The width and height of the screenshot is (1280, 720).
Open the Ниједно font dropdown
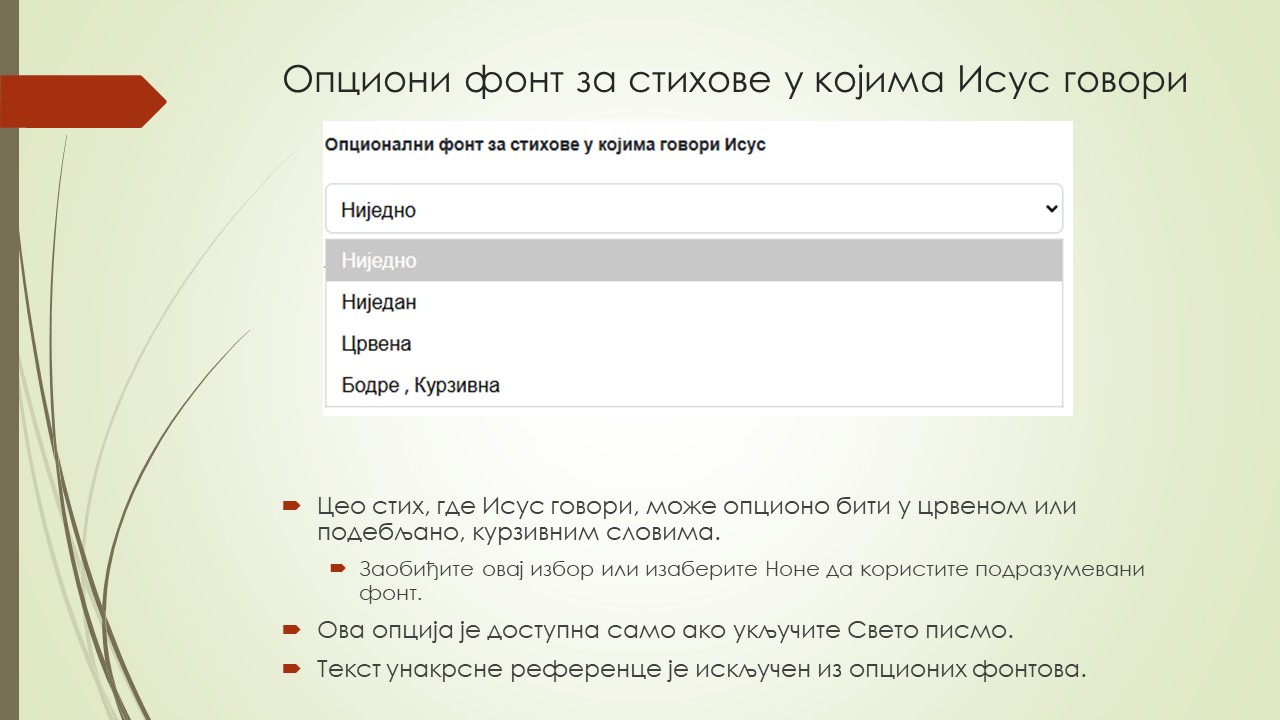coord(694,209)
